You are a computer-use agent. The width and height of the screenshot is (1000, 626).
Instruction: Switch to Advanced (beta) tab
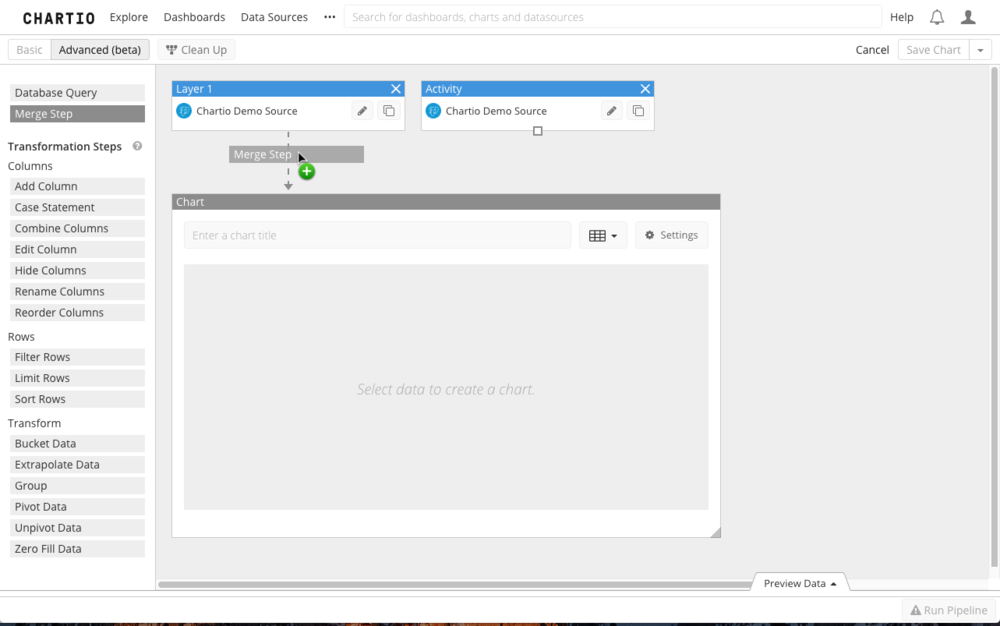(100, 50)
